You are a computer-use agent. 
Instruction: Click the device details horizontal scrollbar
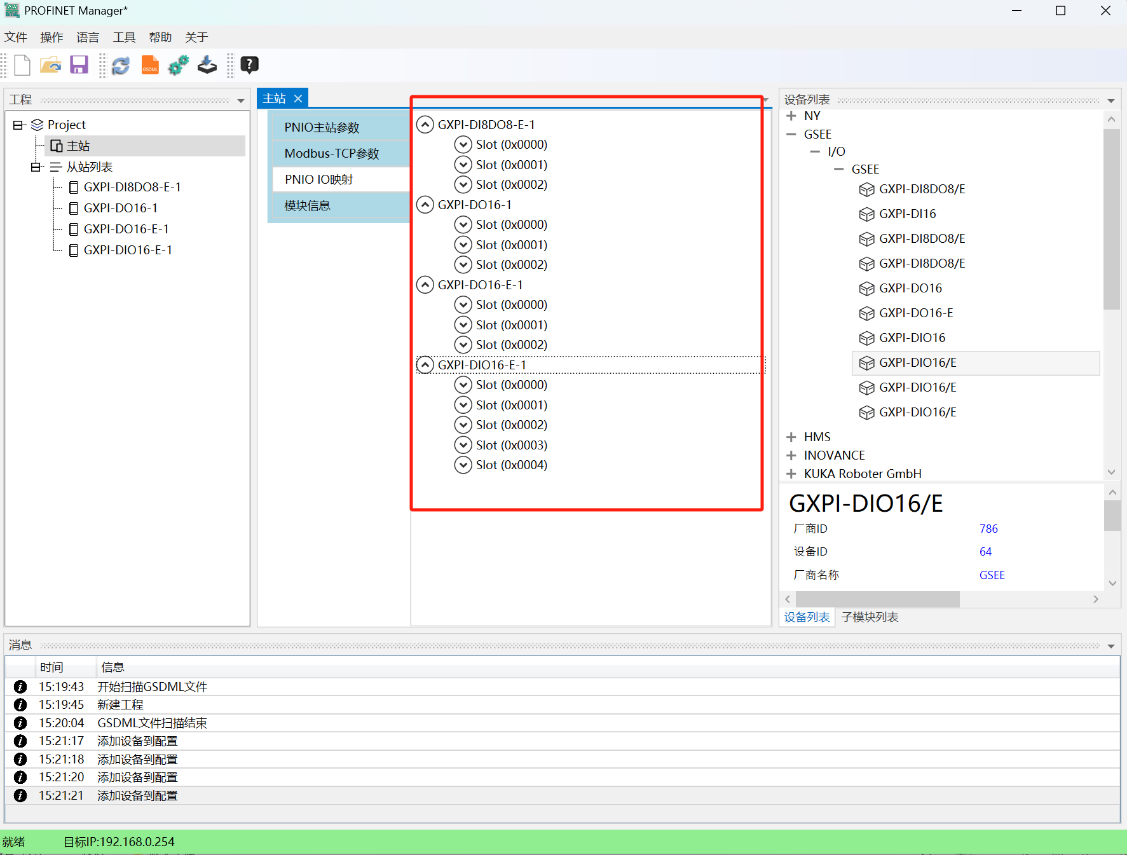pyautogui.click(x=878, y=598)
